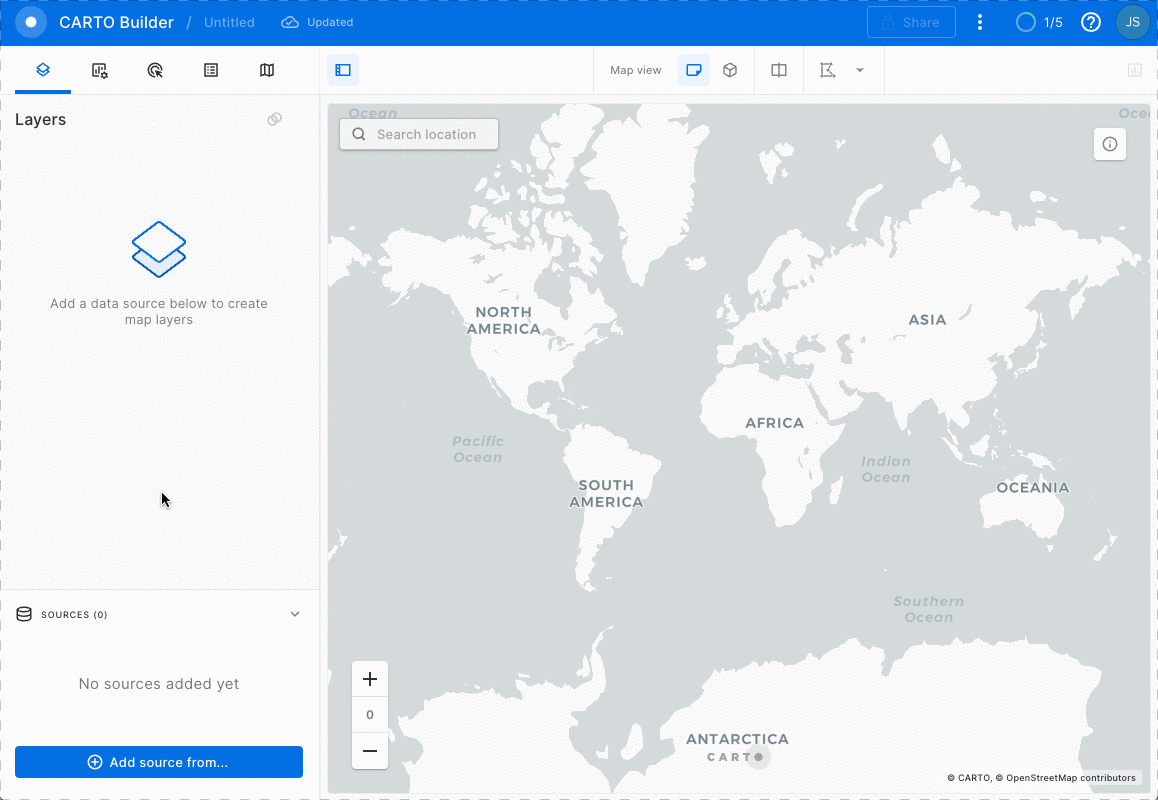Open the Basemap panel icon
The image size is (1158, 800).
pos(266,70)
